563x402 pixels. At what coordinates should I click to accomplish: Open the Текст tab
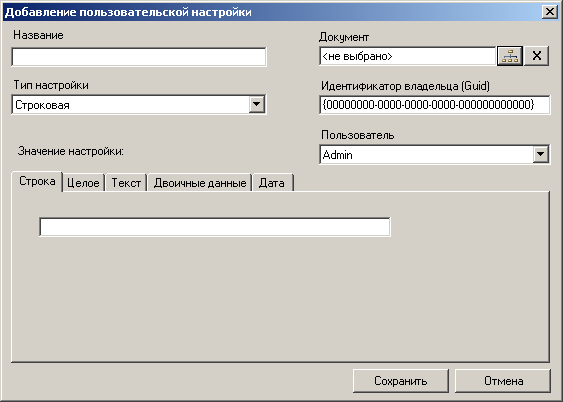(x=126, y=183)
